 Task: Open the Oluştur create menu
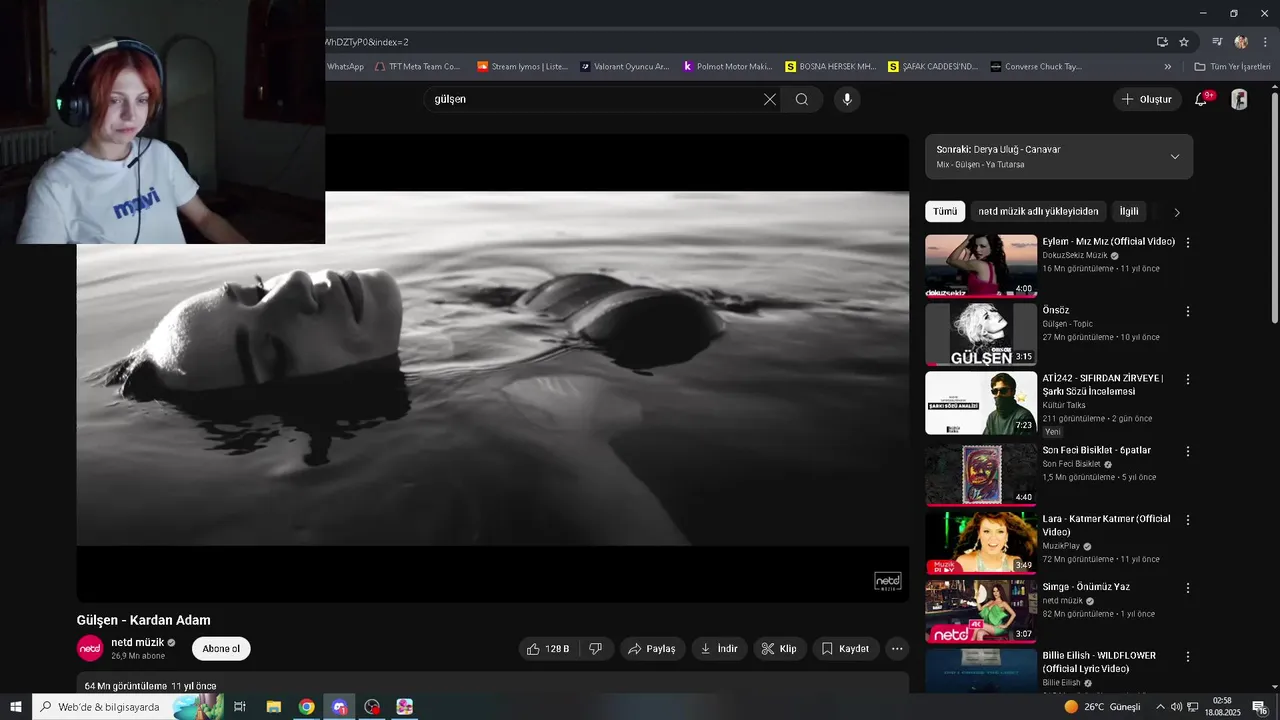click(x=1146, y=99)
